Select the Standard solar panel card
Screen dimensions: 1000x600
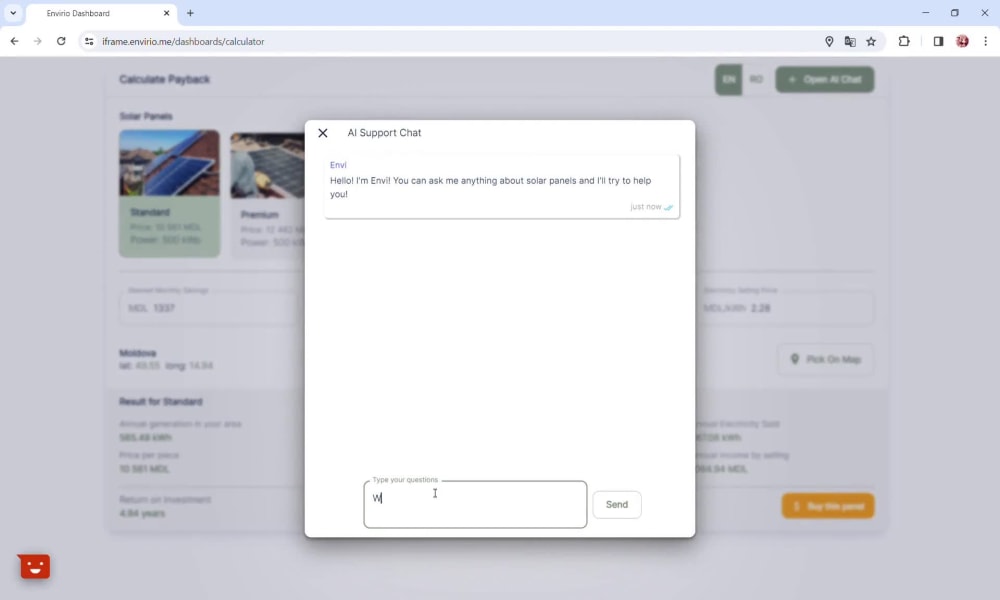pos(169,193)
